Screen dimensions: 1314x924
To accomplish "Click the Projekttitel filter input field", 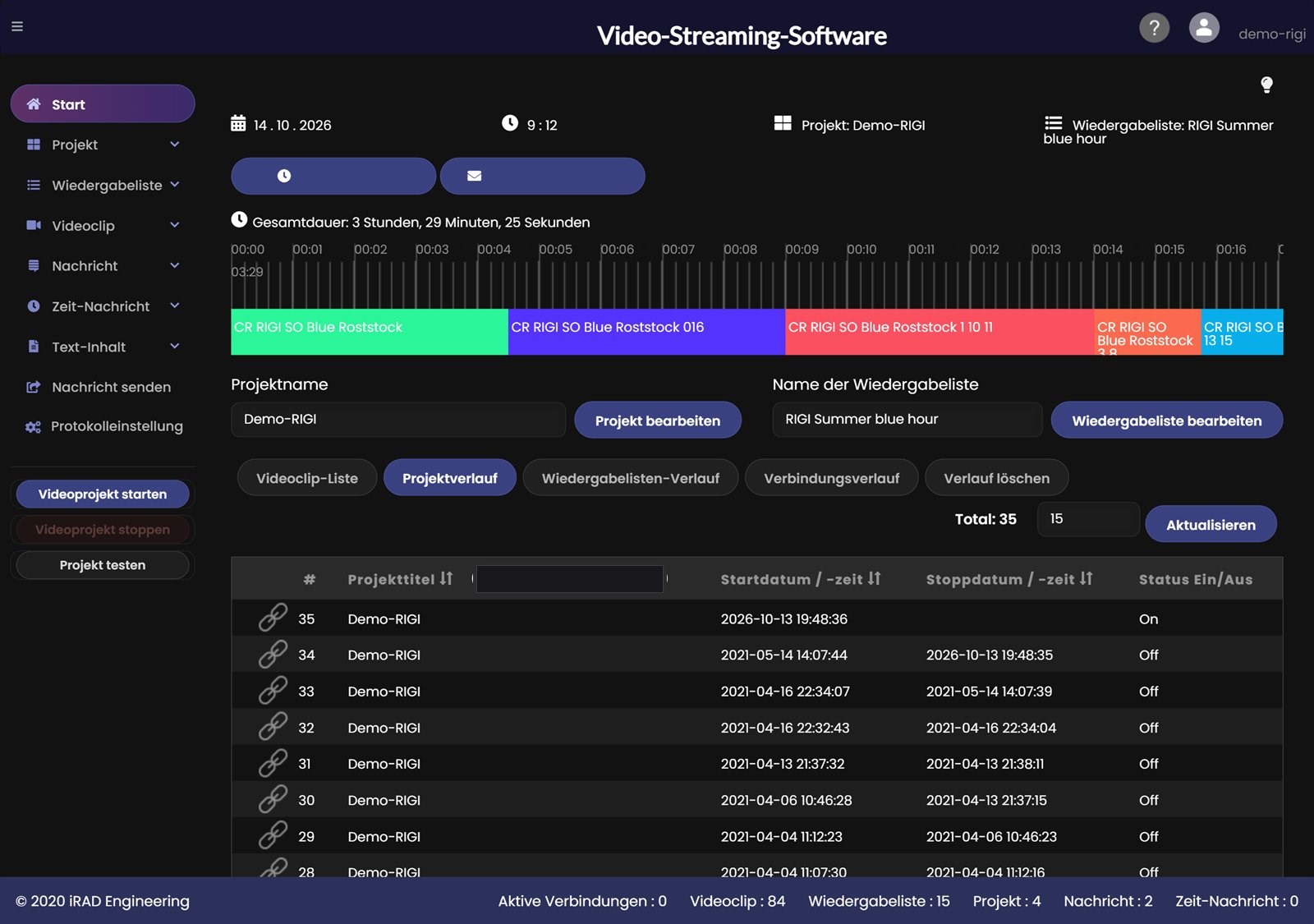I will [570, 579].
